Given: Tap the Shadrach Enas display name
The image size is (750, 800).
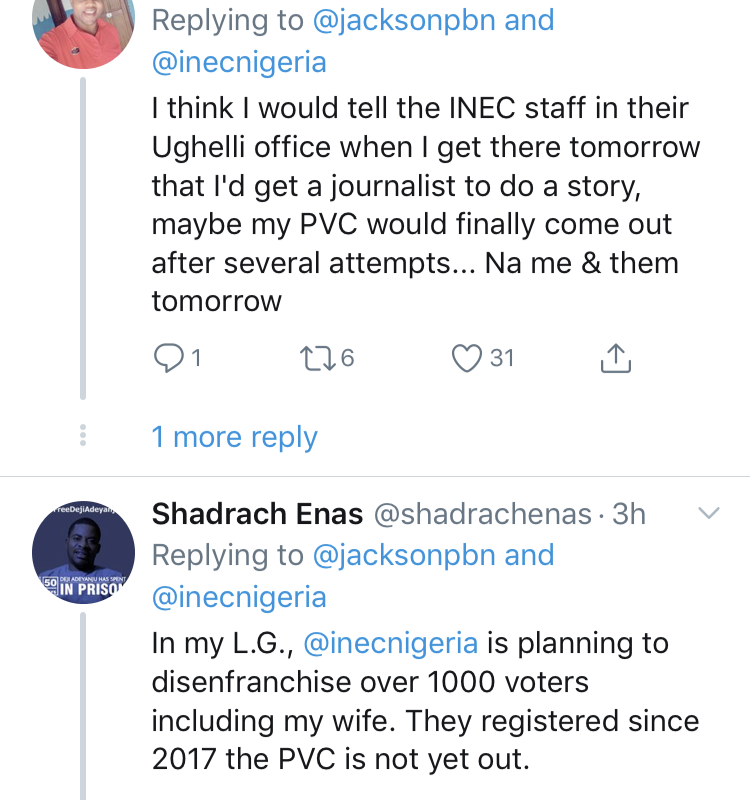Looking at the screenshot, I should [x=257, y=513].
